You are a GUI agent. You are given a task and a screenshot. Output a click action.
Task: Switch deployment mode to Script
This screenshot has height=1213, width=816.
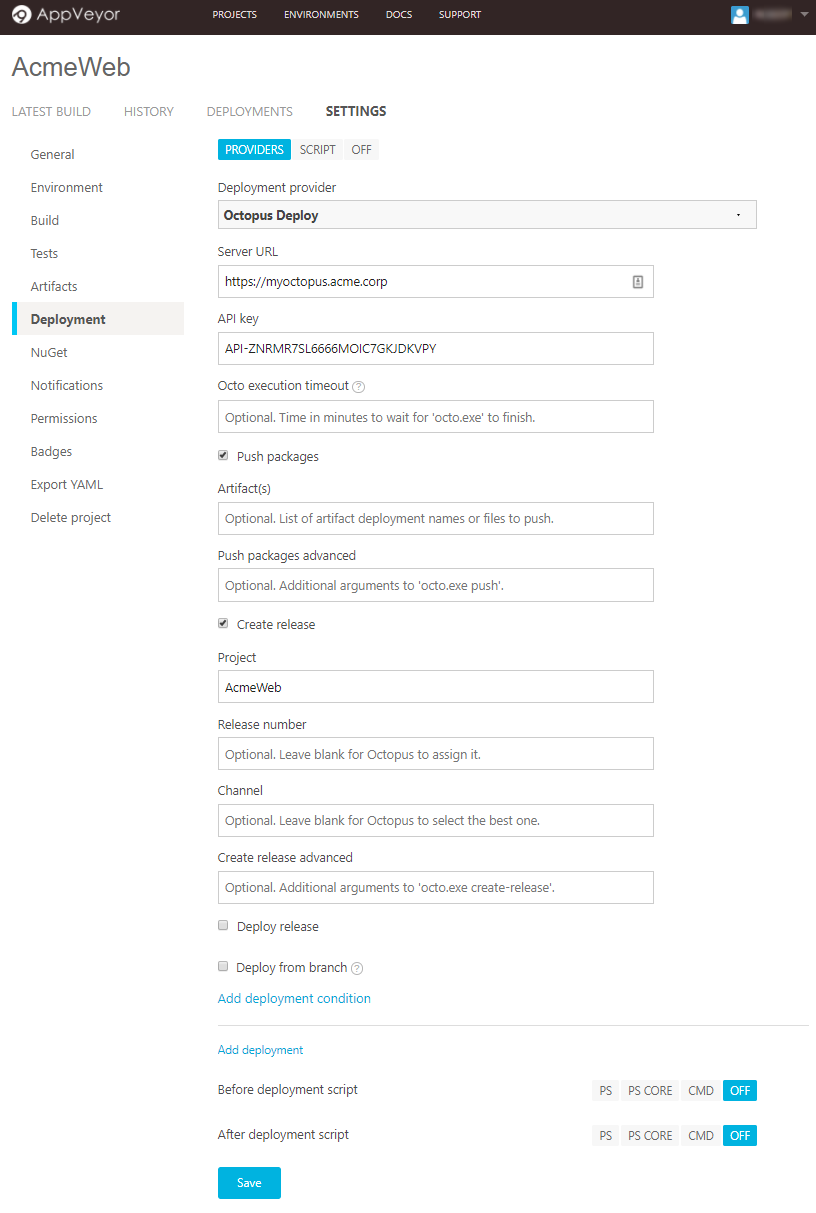(317, 150)
